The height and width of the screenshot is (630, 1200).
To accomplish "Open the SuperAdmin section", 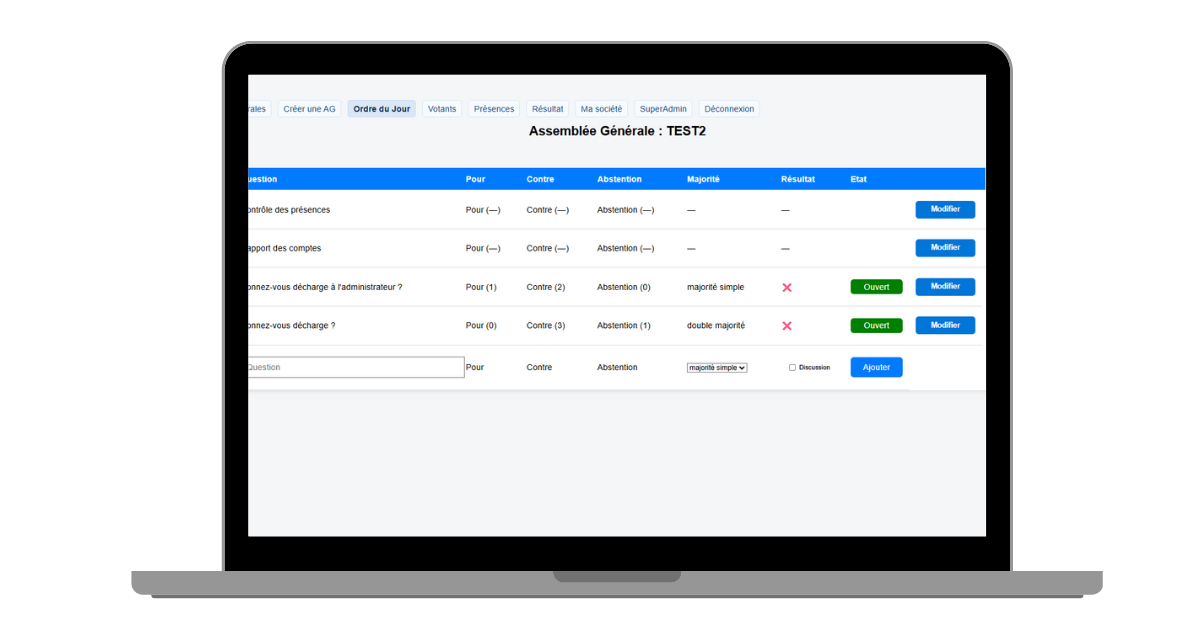I will click(x=663, y=109).
